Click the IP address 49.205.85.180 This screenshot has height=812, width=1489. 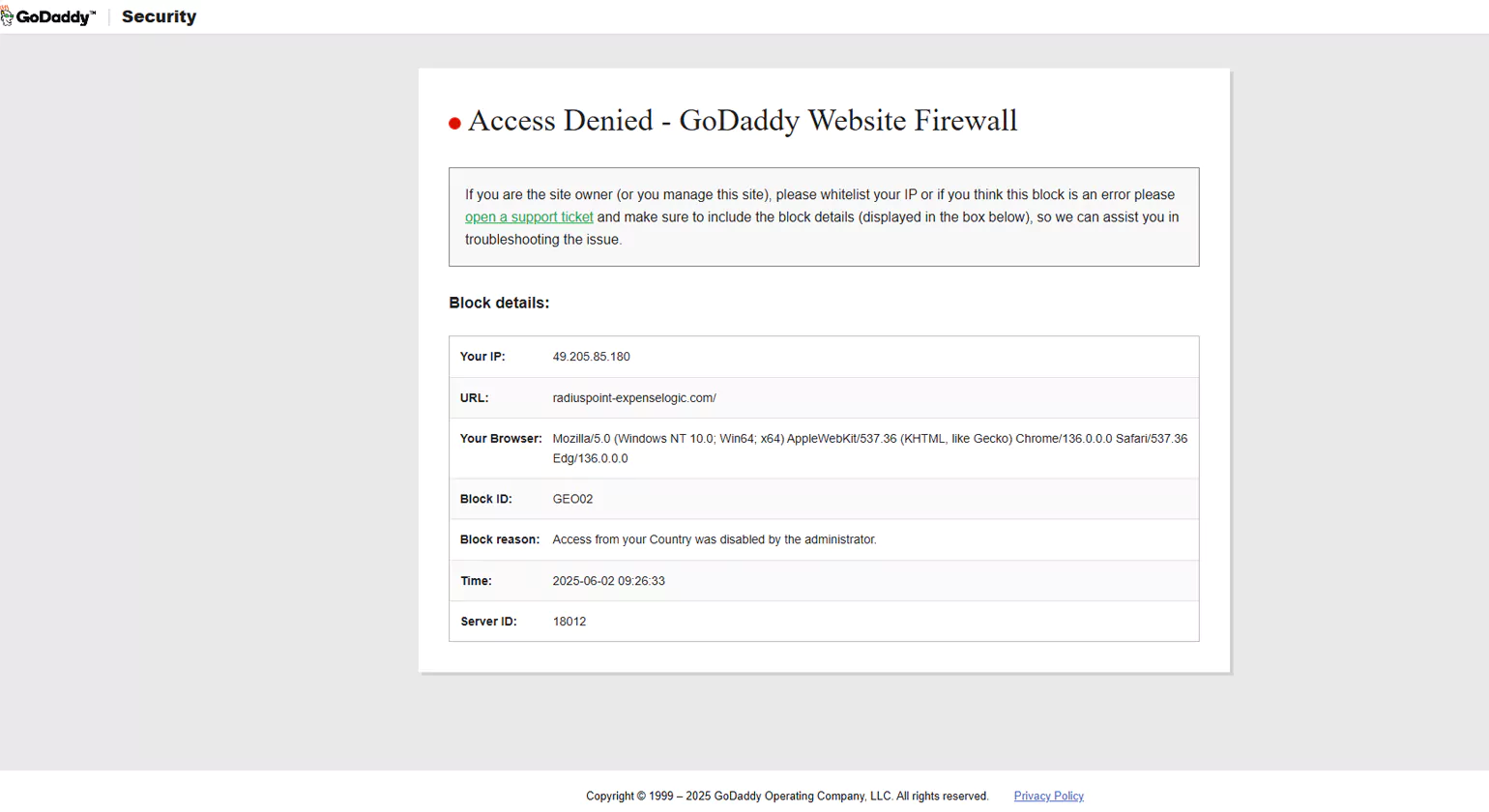point(591,357)
